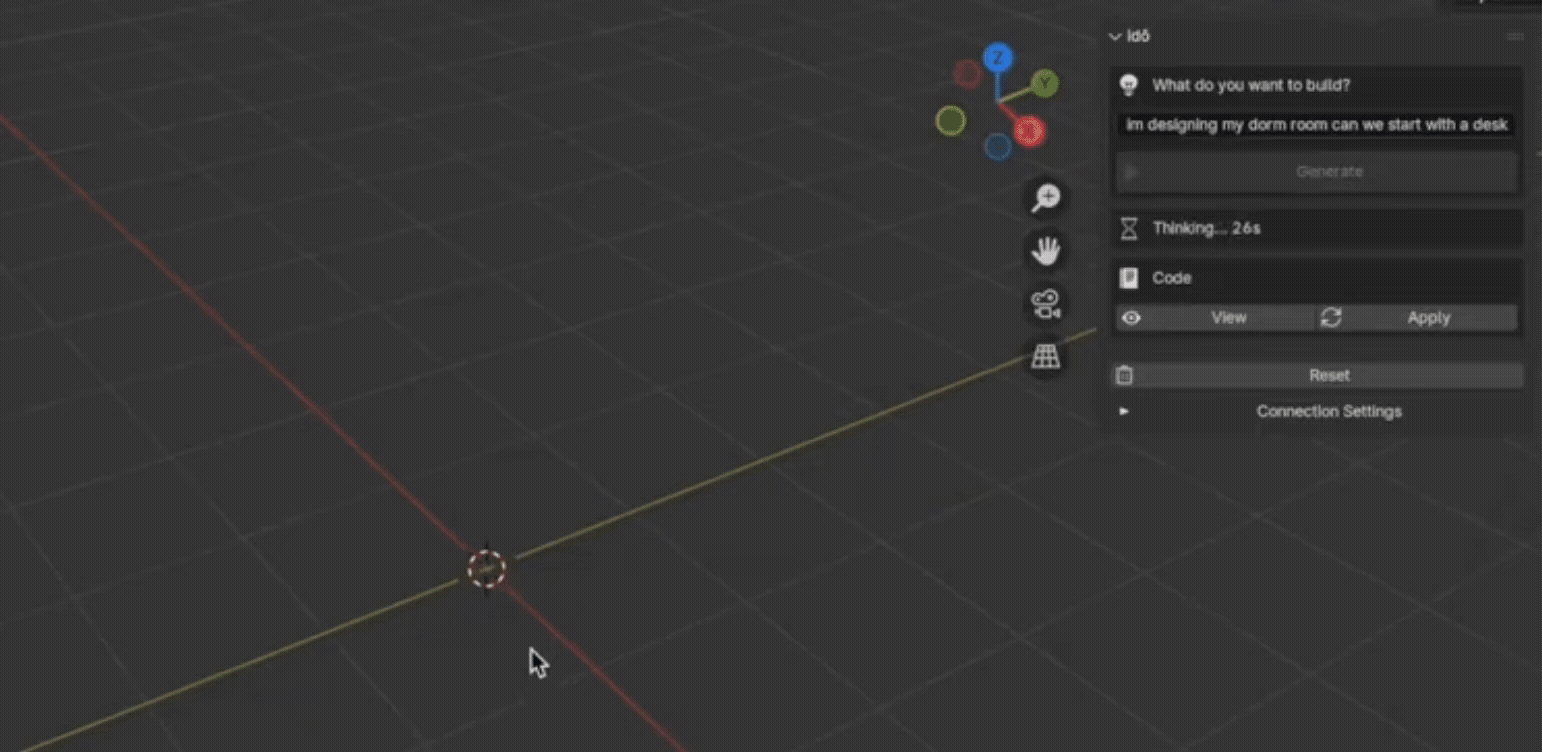Image resolution: width=1542 pixels, height=752 pixels.
Task: Click the unlabeled dark blue negative Z gizmo circle
Action: click(998, 147)
